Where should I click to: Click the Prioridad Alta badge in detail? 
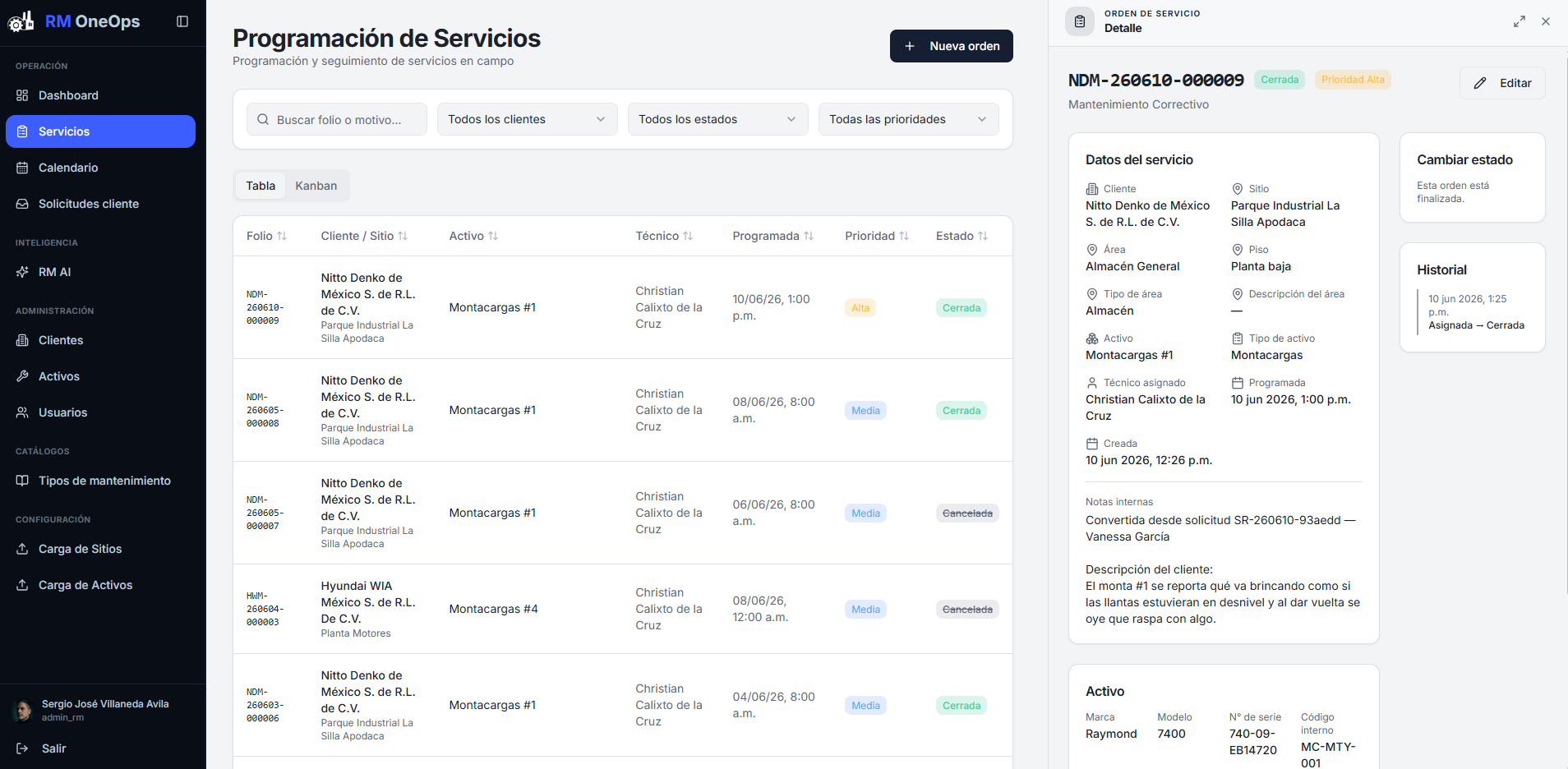(1353, 80)
